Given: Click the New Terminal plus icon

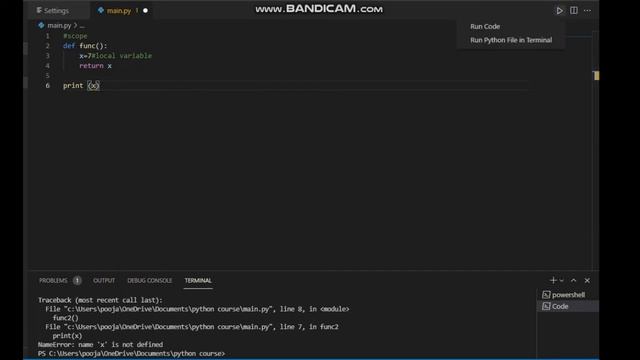Looking at the screenshot, I should point(553,280).
